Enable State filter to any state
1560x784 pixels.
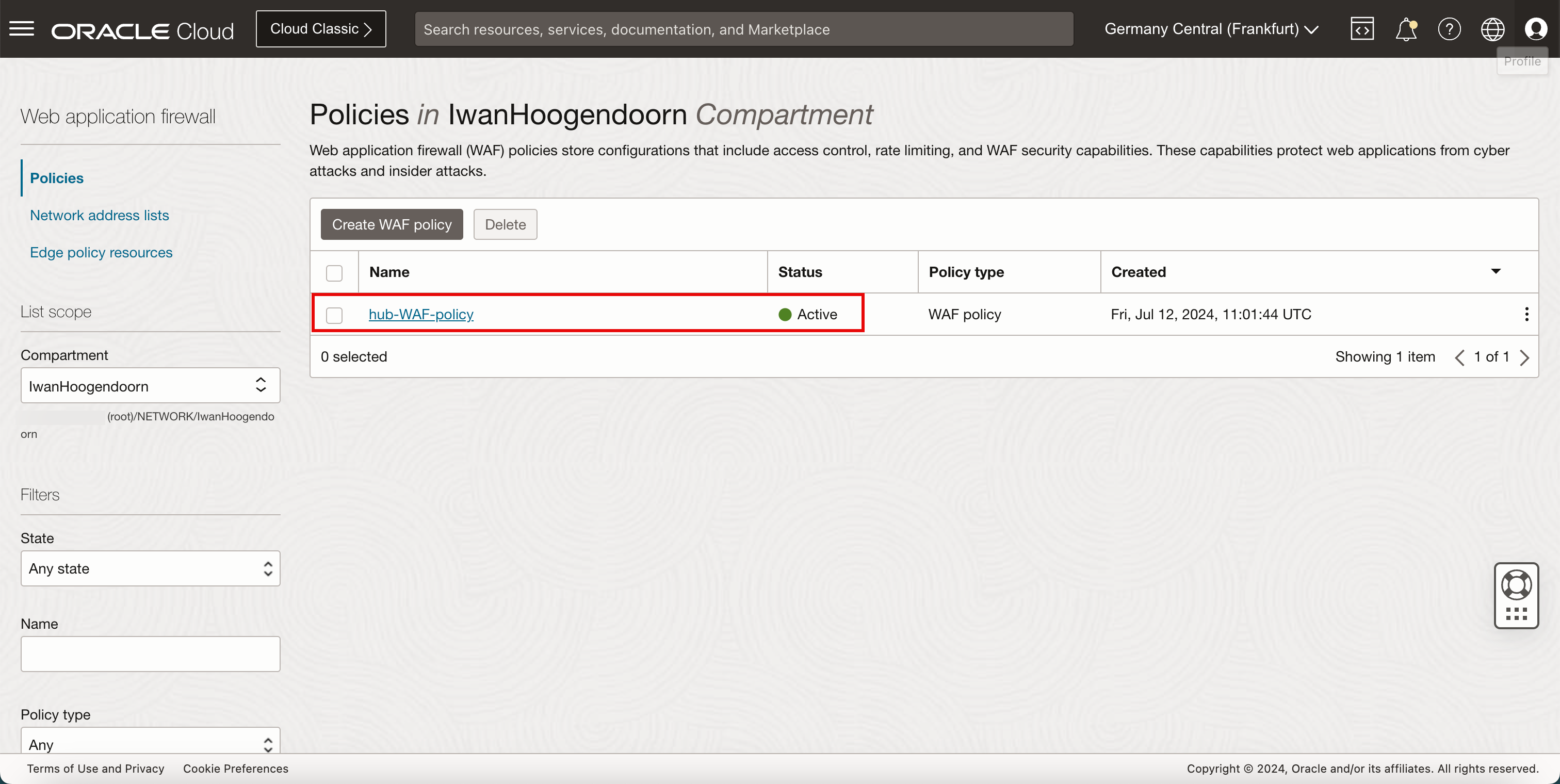tap(150, 567)
